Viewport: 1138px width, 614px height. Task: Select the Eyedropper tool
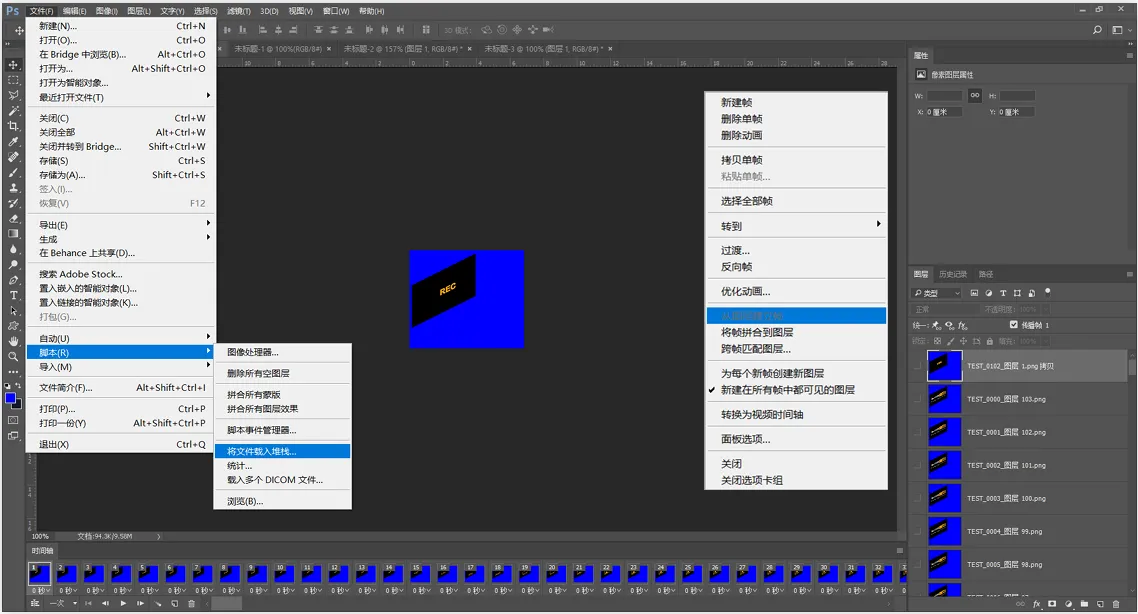tap(13, 142)
